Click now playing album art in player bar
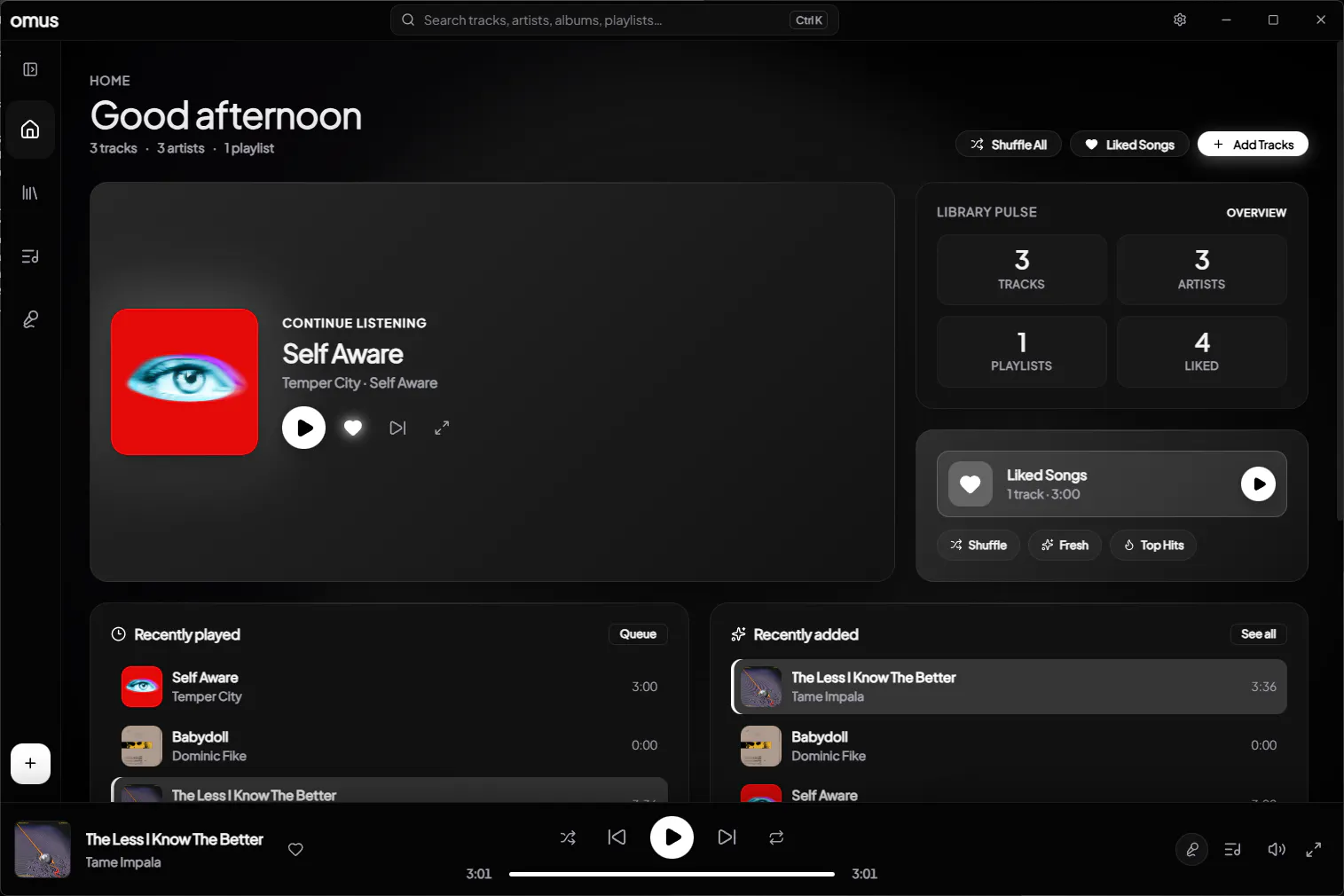The image size is (1344, 896). click(43, 849)
